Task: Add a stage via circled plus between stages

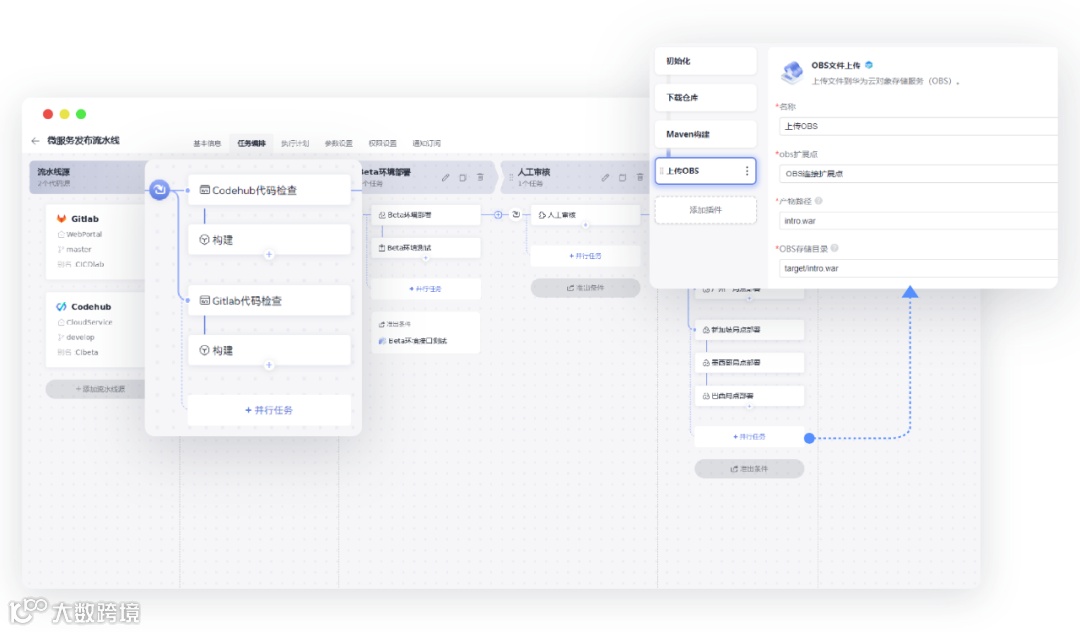Action: pyautogui.click(x=498, y=215)
